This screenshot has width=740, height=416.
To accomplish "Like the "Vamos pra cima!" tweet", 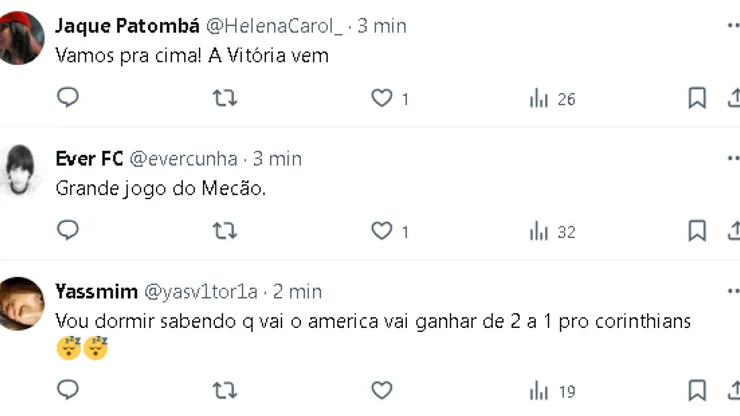I will click(x=381, y=98).
